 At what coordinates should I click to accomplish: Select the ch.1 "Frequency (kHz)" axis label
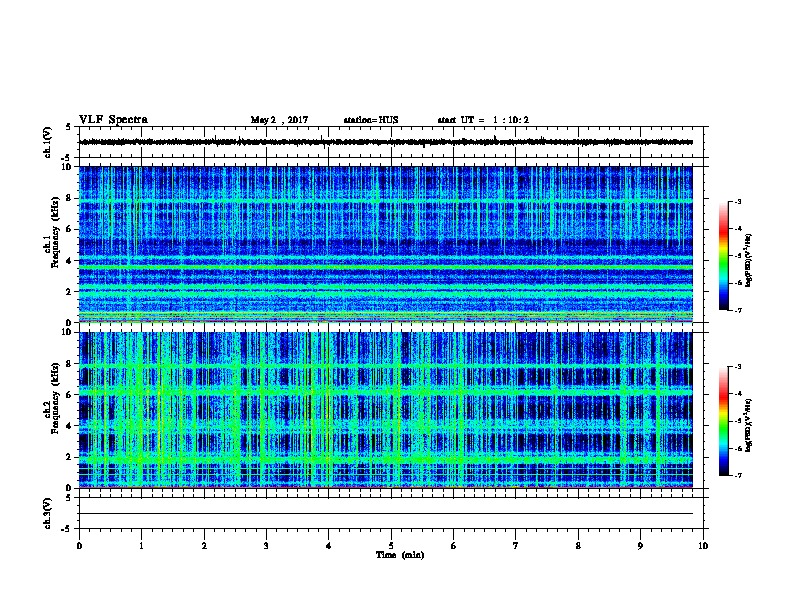(55, 232)
